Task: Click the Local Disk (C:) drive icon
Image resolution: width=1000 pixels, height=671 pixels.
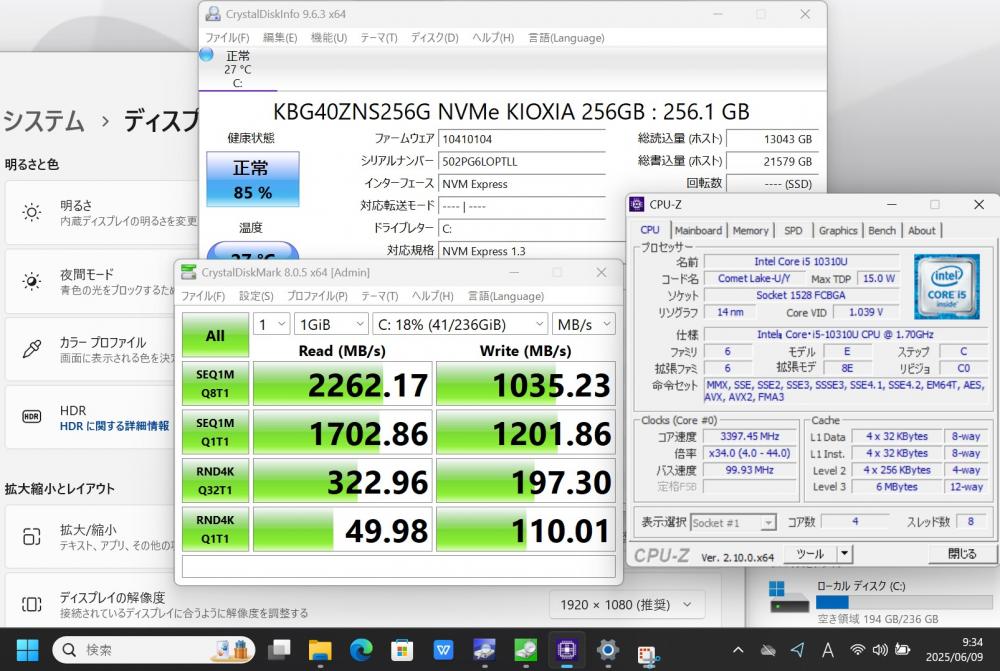Action: (x=789, y=596)
